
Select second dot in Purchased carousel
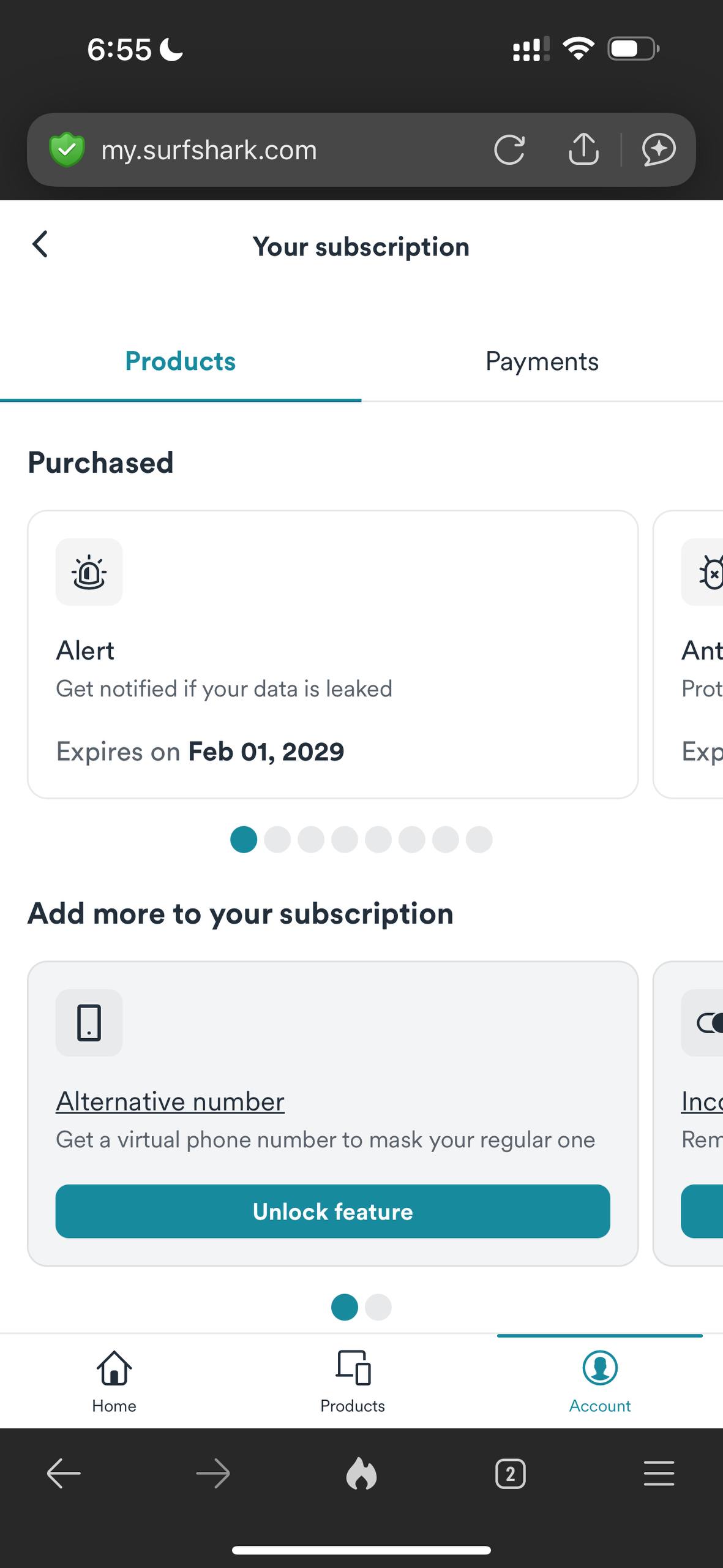[277, 839]
